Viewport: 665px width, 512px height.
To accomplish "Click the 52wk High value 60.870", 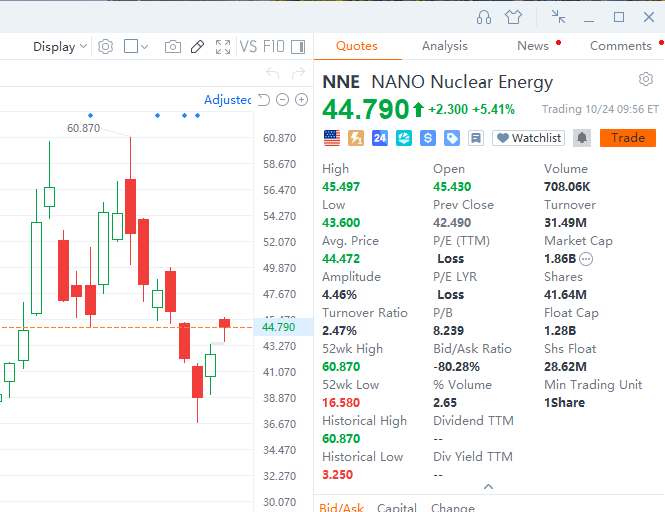I will pyautogui.click(x=341, y=367).
